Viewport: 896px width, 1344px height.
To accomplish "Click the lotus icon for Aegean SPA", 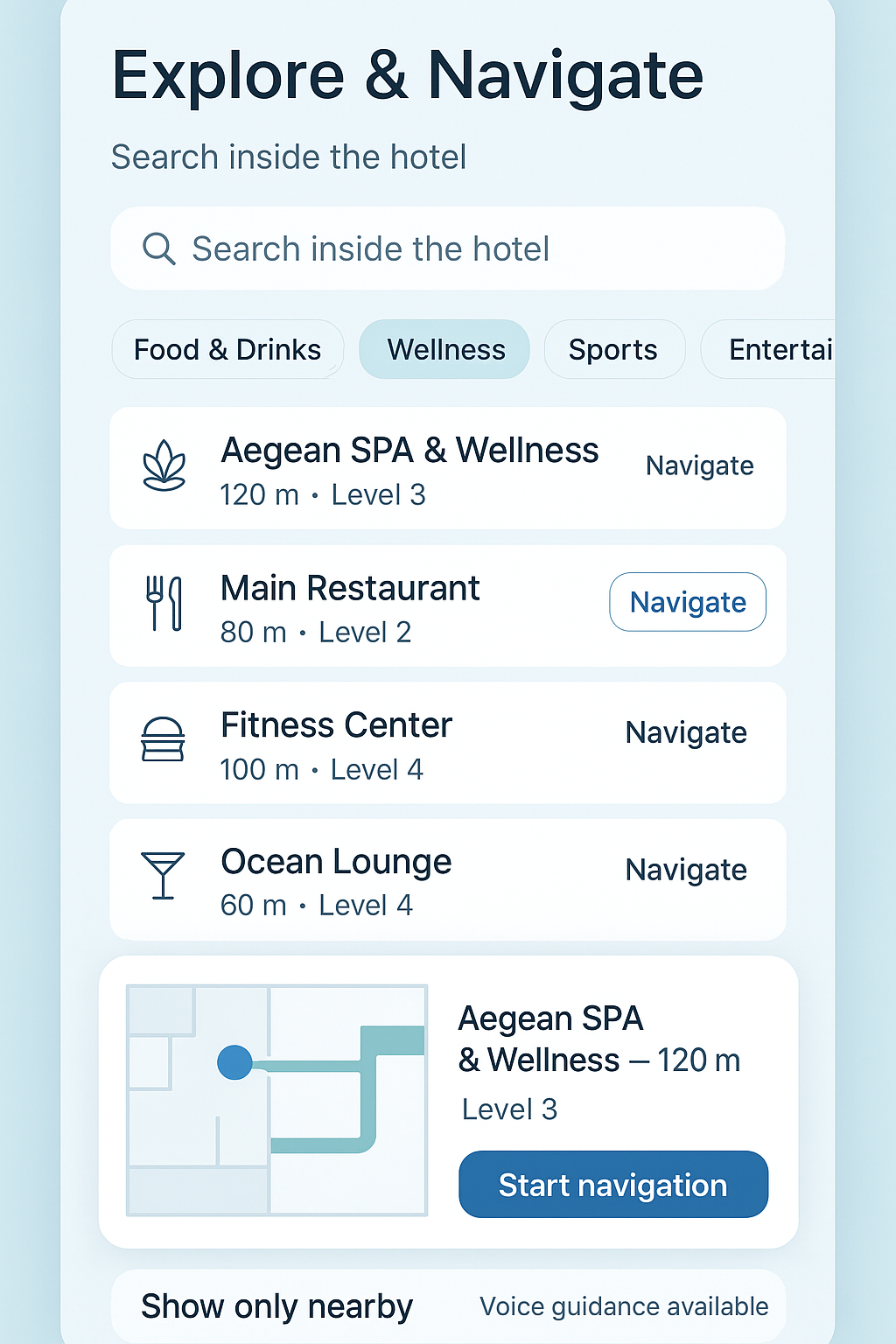I will (164, 465).
